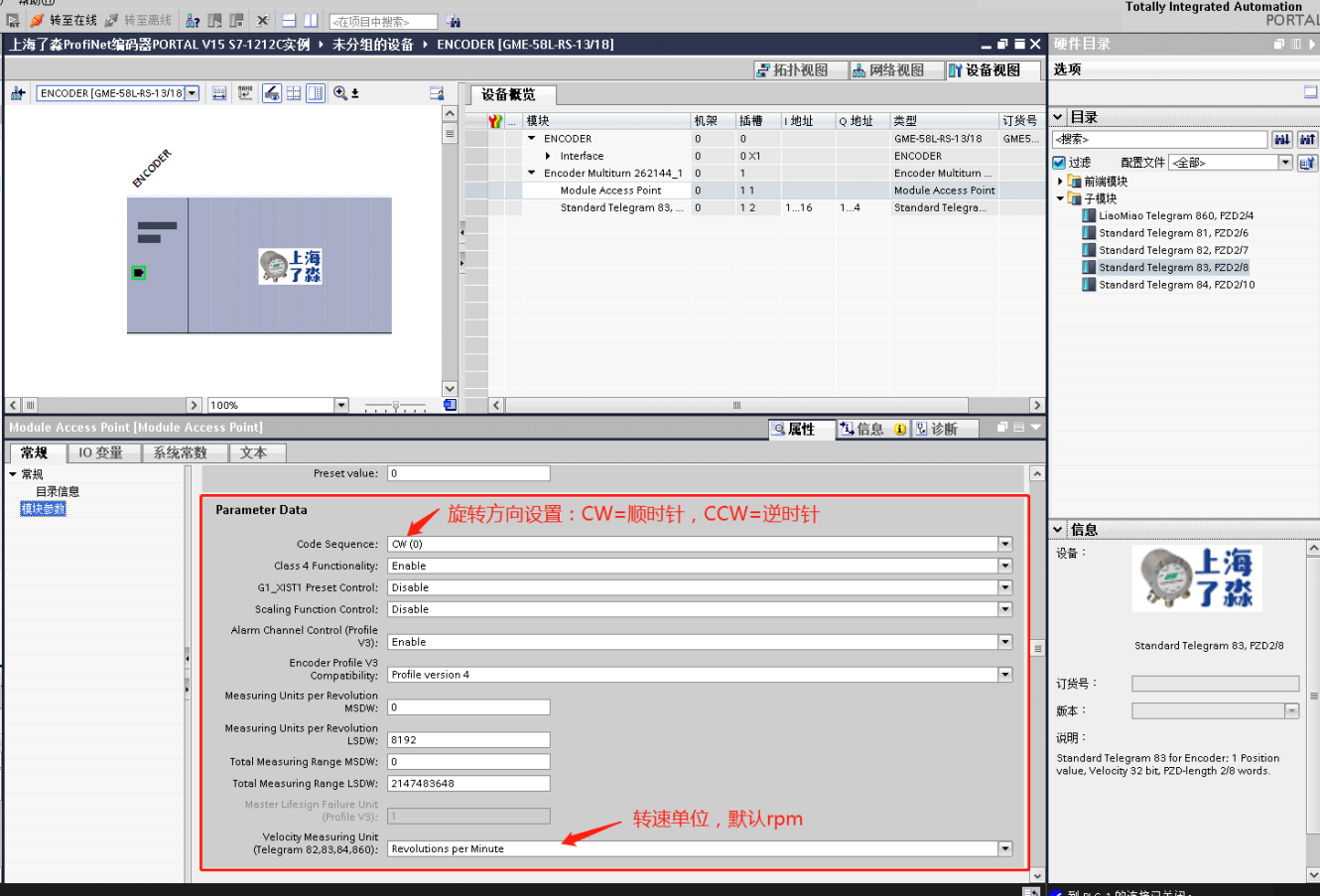
Task: Select Catalog information (目录信息) tree item
Action: pos(58,491)
